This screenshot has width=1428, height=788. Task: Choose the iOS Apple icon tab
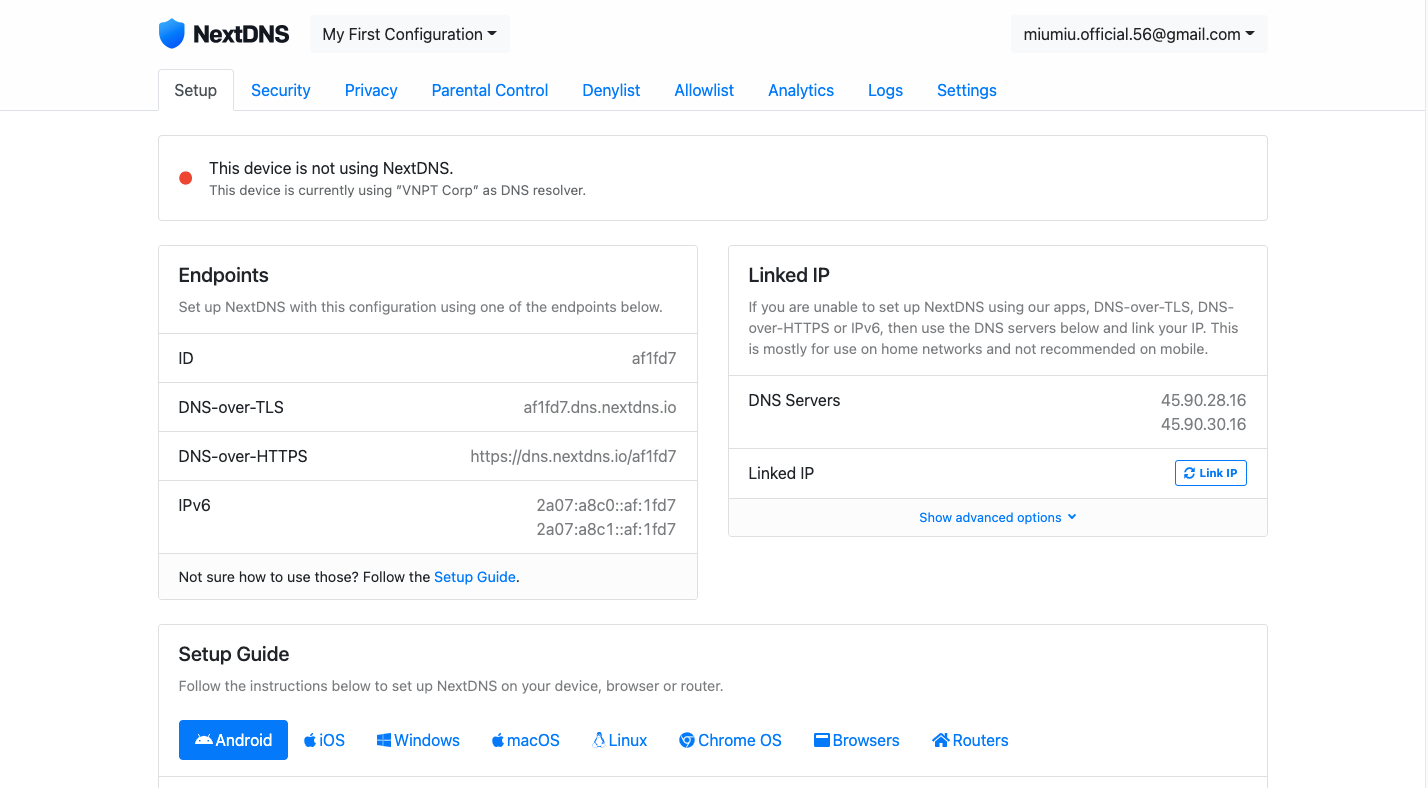point(324,740)
